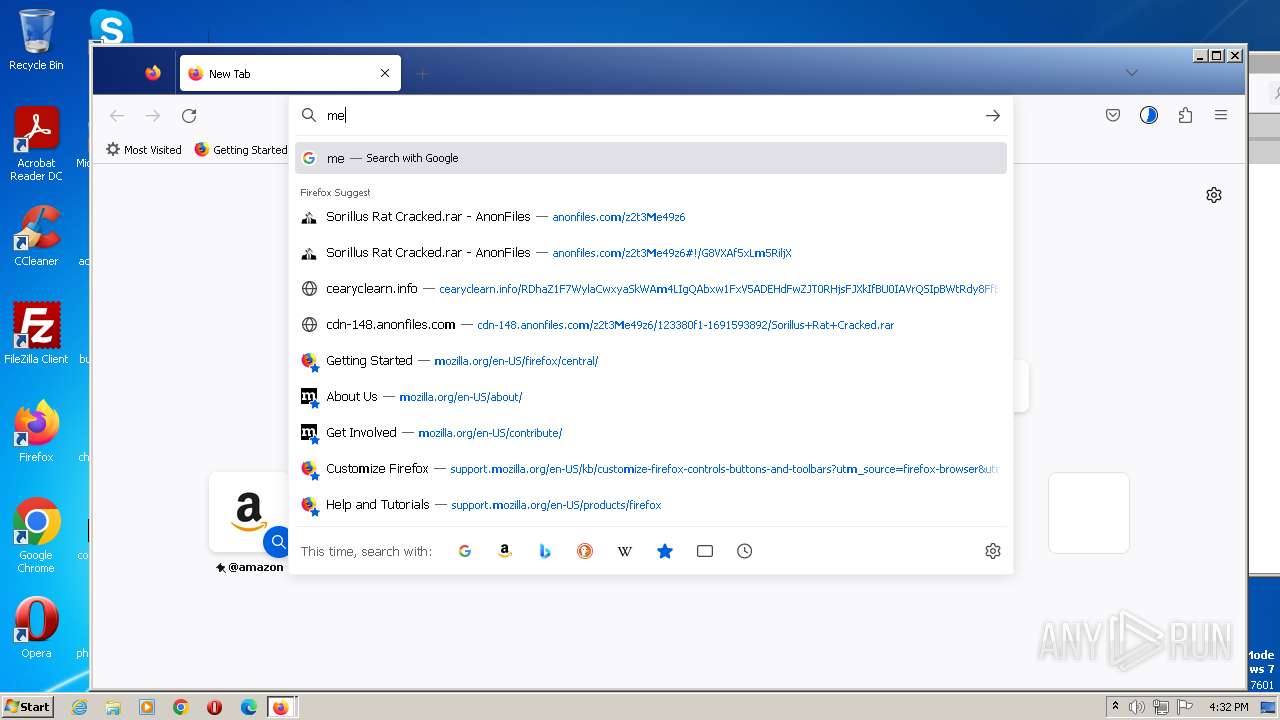Open Getting Started mozilla.org suggestion
Viewport: 1280px width, 720px height.
click(651, 361)
